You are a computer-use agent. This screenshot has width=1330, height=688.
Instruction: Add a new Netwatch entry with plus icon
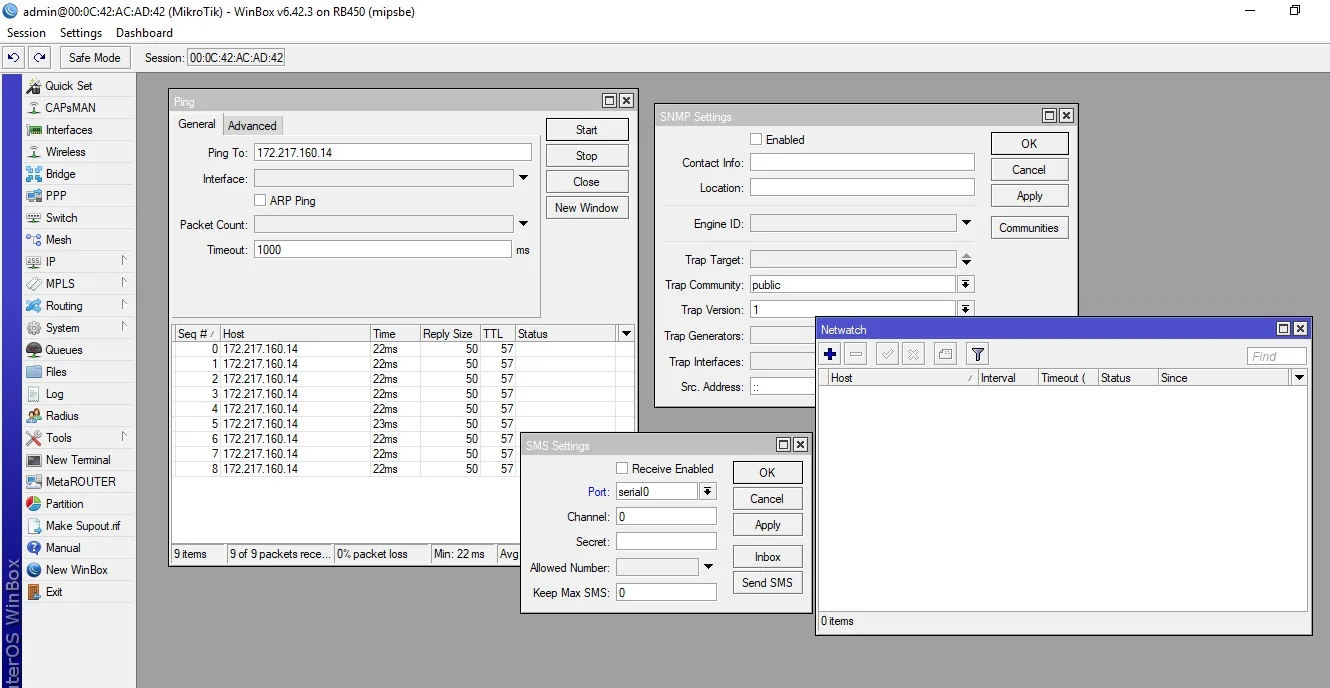pyautogui.click(x=830, y=354)
